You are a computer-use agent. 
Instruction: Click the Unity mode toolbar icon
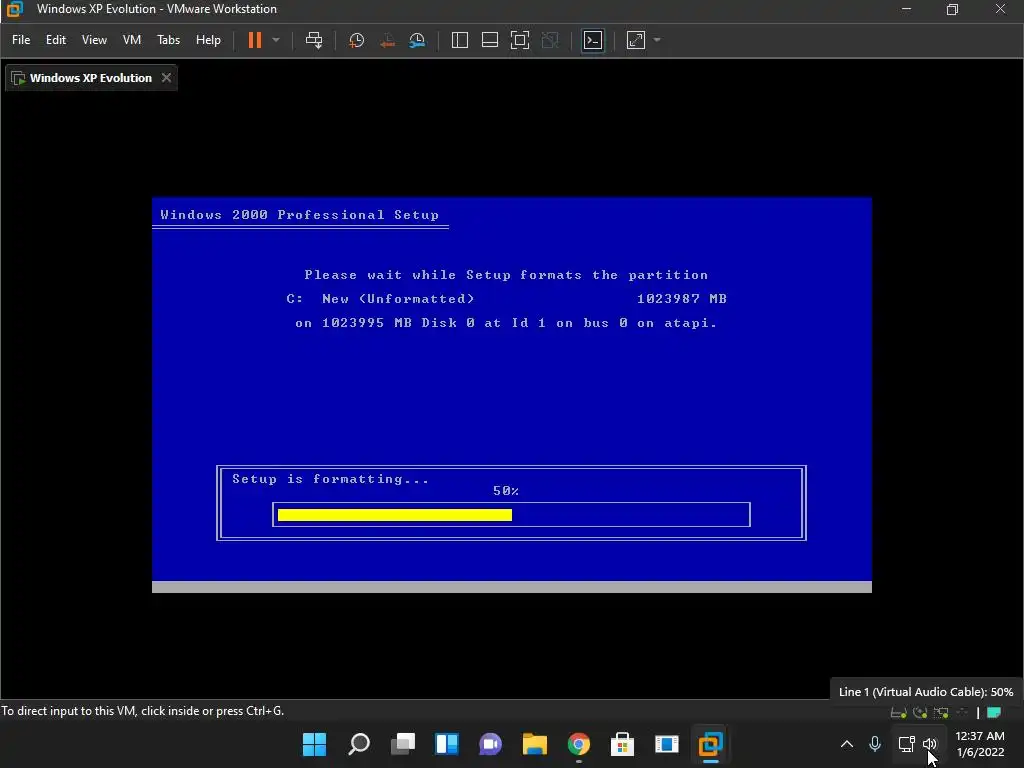point(551,40)
